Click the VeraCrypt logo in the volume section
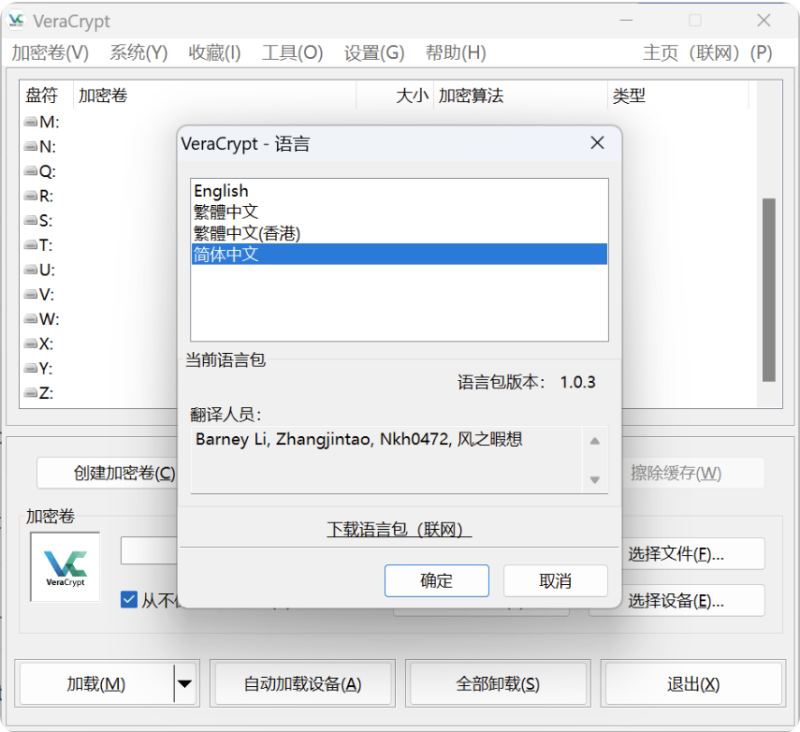Viewport: 800px width, 732px height. tap(64, 567)
